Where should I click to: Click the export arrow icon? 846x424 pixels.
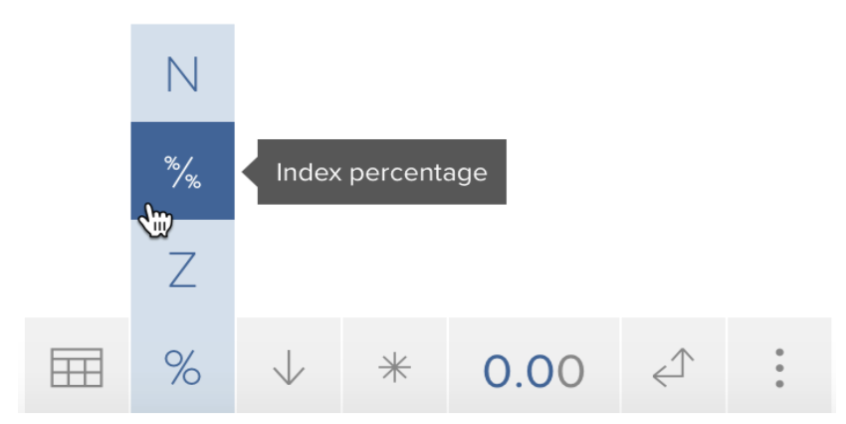(673, 367)
